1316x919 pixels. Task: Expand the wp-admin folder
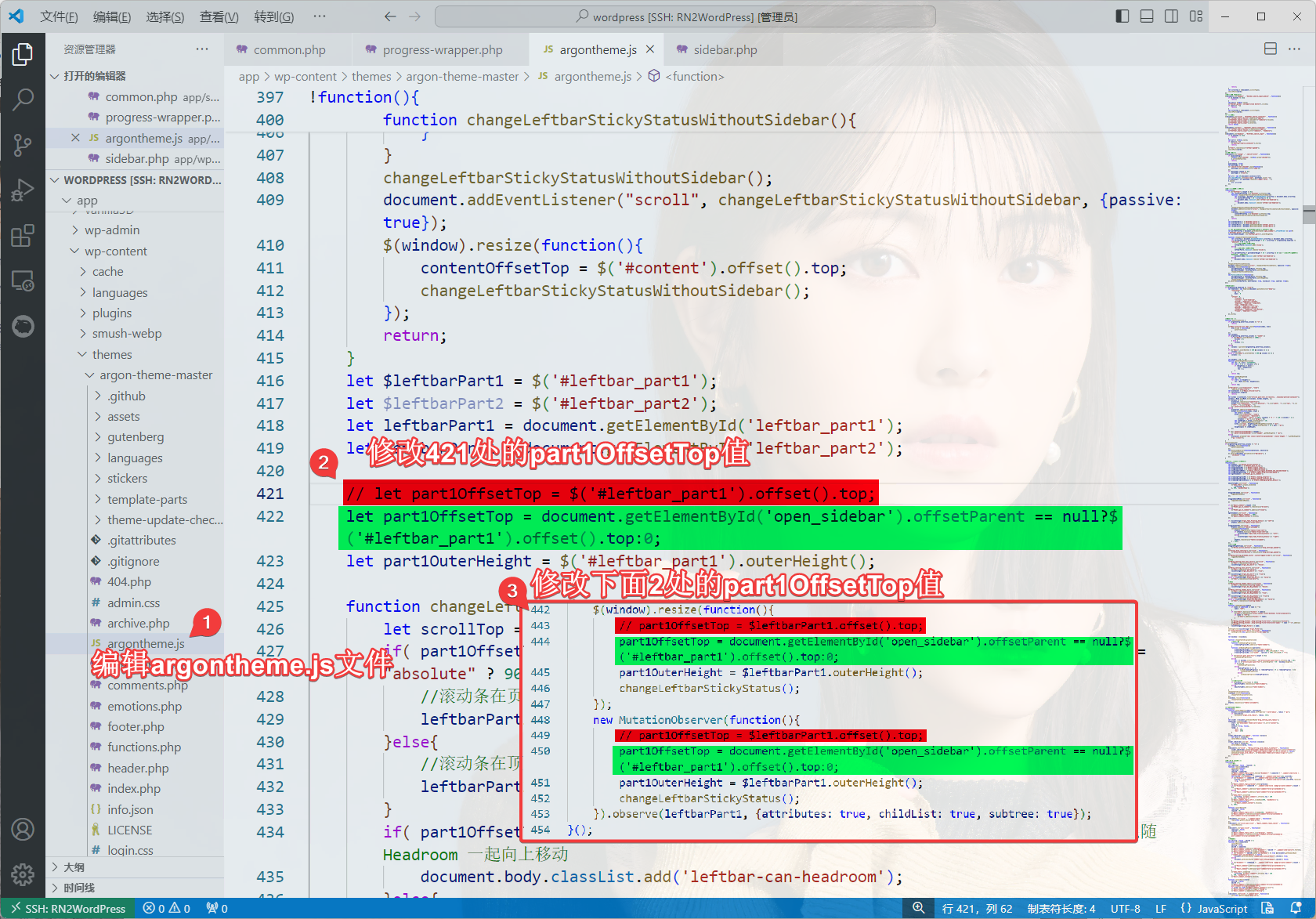click(112, 230)
